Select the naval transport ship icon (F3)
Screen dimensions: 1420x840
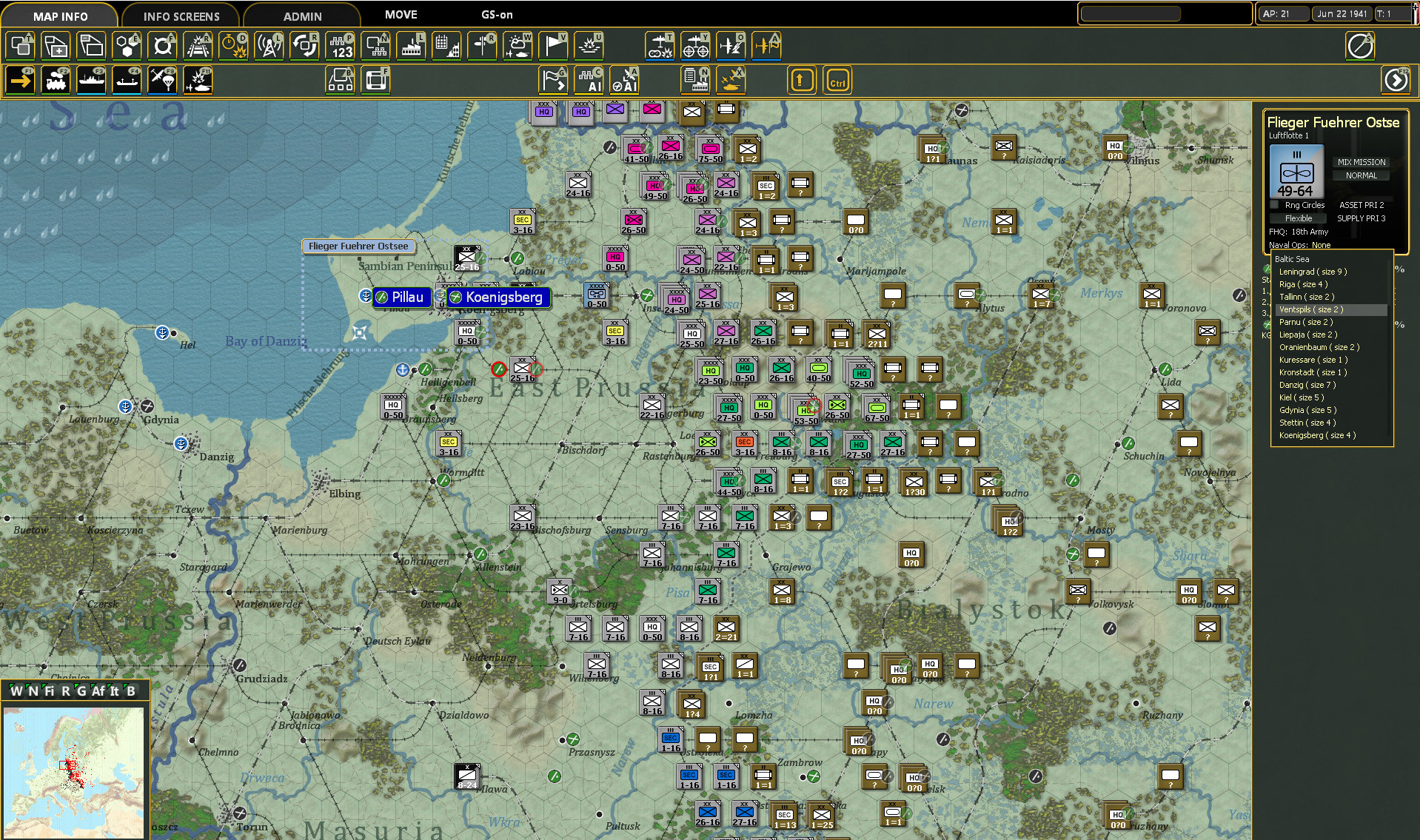(x=92, y=80)
